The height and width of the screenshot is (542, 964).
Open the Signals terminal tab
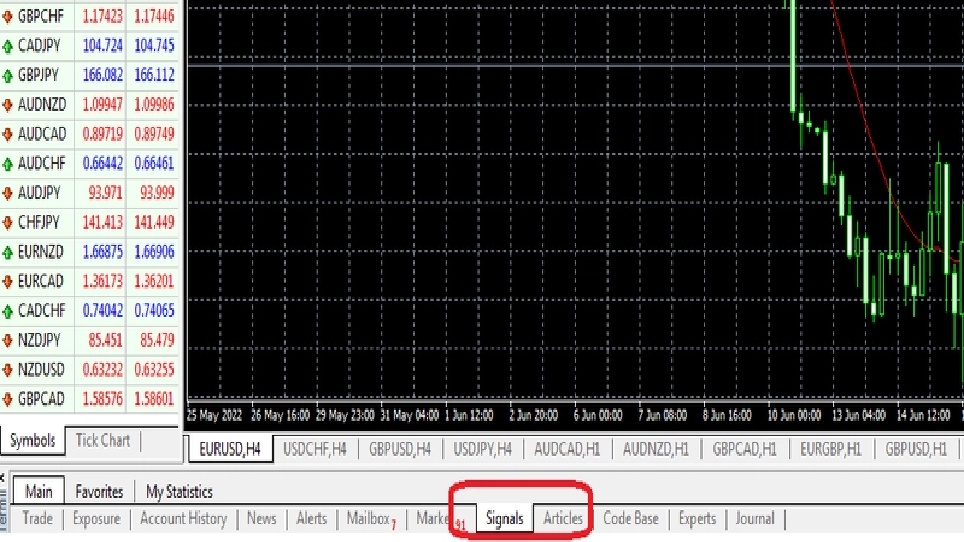(504, 519)
